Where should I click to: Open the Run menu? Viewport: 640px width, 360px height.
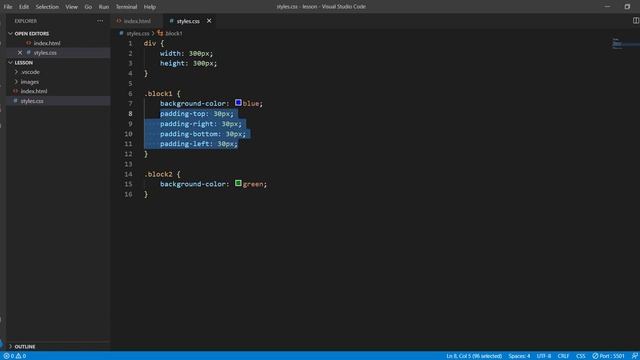(x=104, y=7)
